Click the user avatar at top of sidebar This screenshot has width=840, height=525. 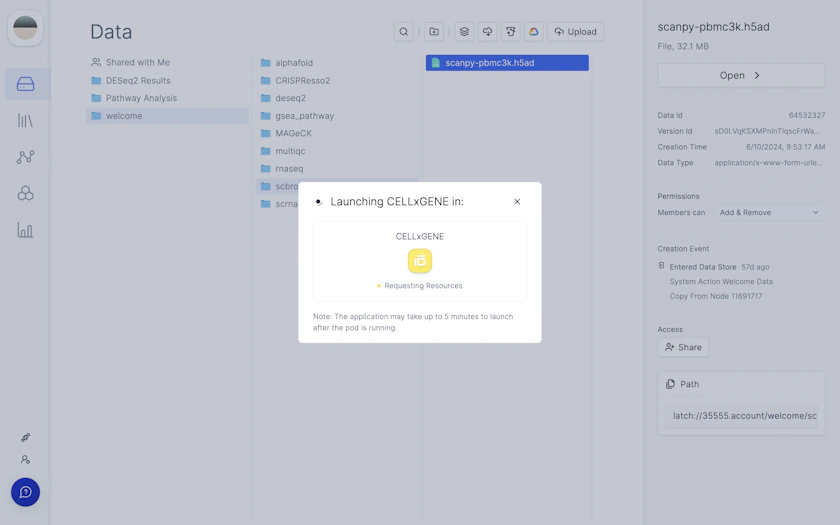point(25,28)
